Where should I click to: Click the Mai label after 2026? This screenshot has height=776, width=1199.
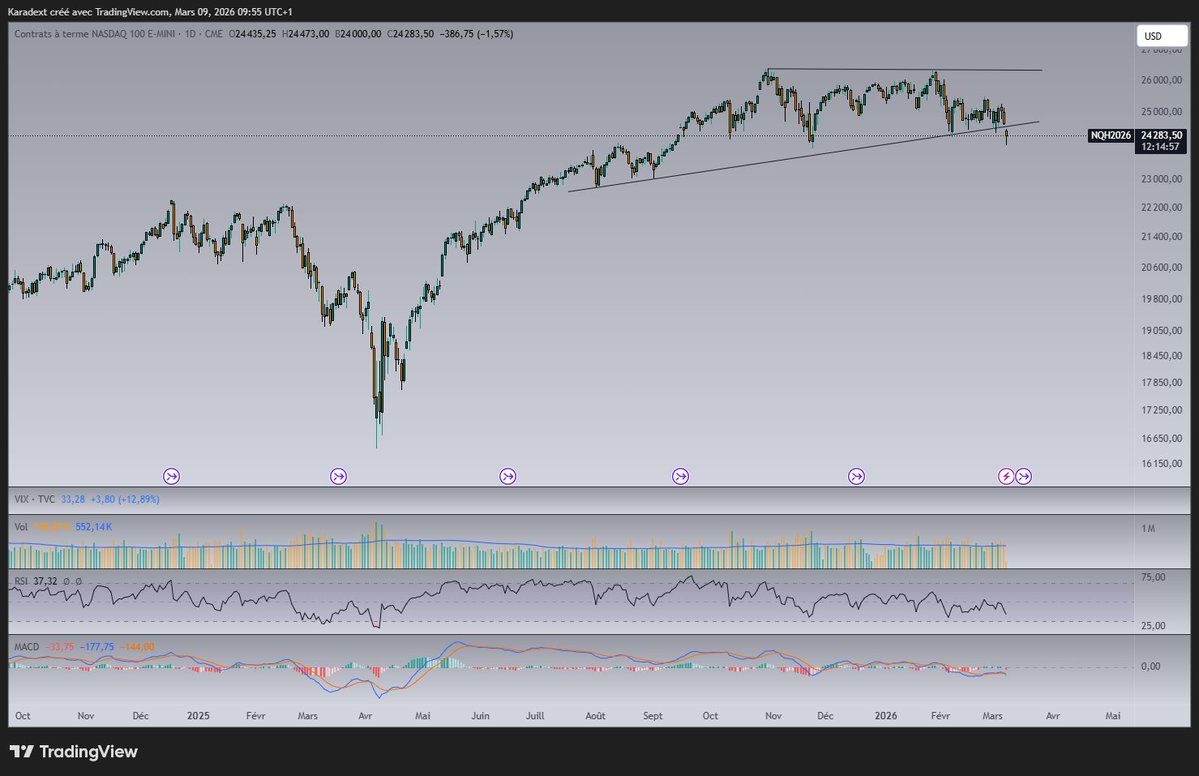point(1113,716)
